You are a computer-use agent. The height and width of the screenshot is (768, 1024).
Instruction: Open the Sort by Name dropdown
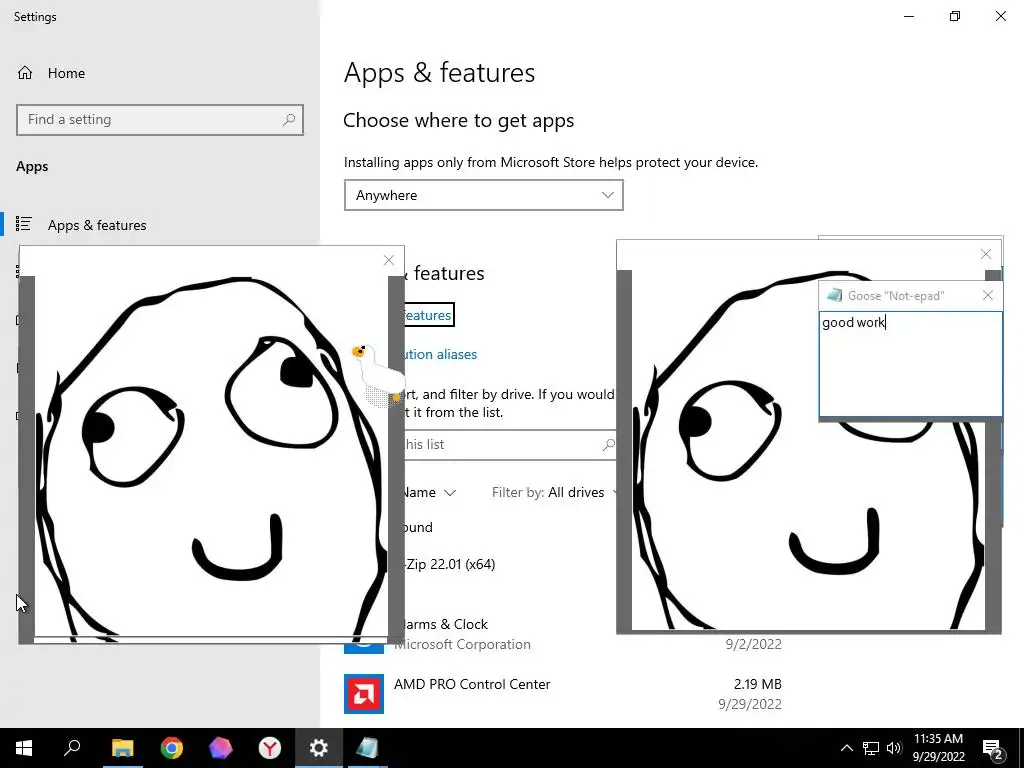[428, 492]
